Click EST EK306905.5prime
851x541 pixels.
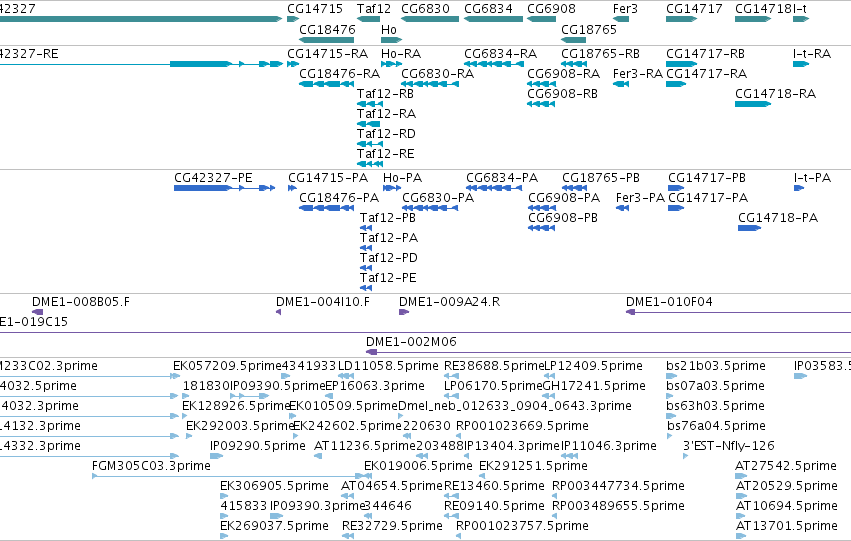(274, 486)
